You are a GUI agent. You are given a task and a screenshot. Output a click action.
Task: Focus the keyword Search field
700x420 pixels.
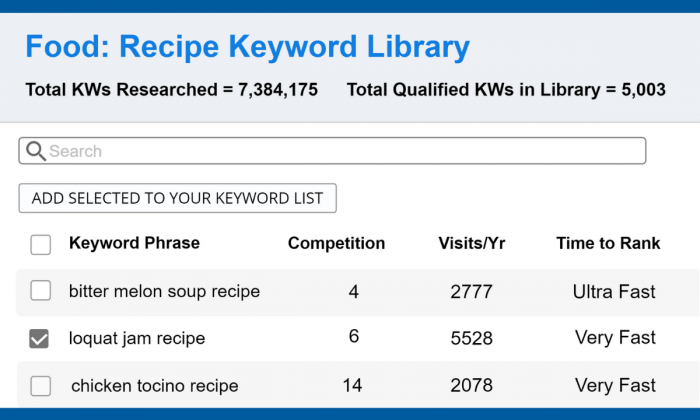(x=332, y=151)
